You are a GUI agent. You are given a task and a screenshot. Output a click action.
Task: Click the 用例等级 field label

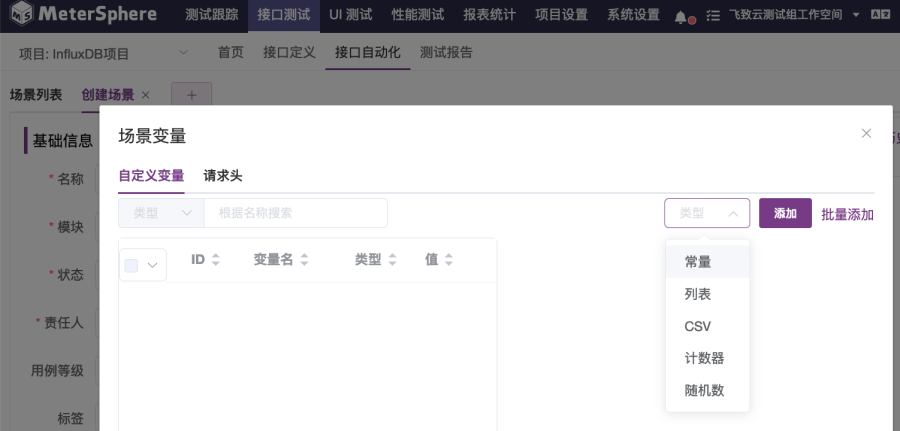coord(57,371)
